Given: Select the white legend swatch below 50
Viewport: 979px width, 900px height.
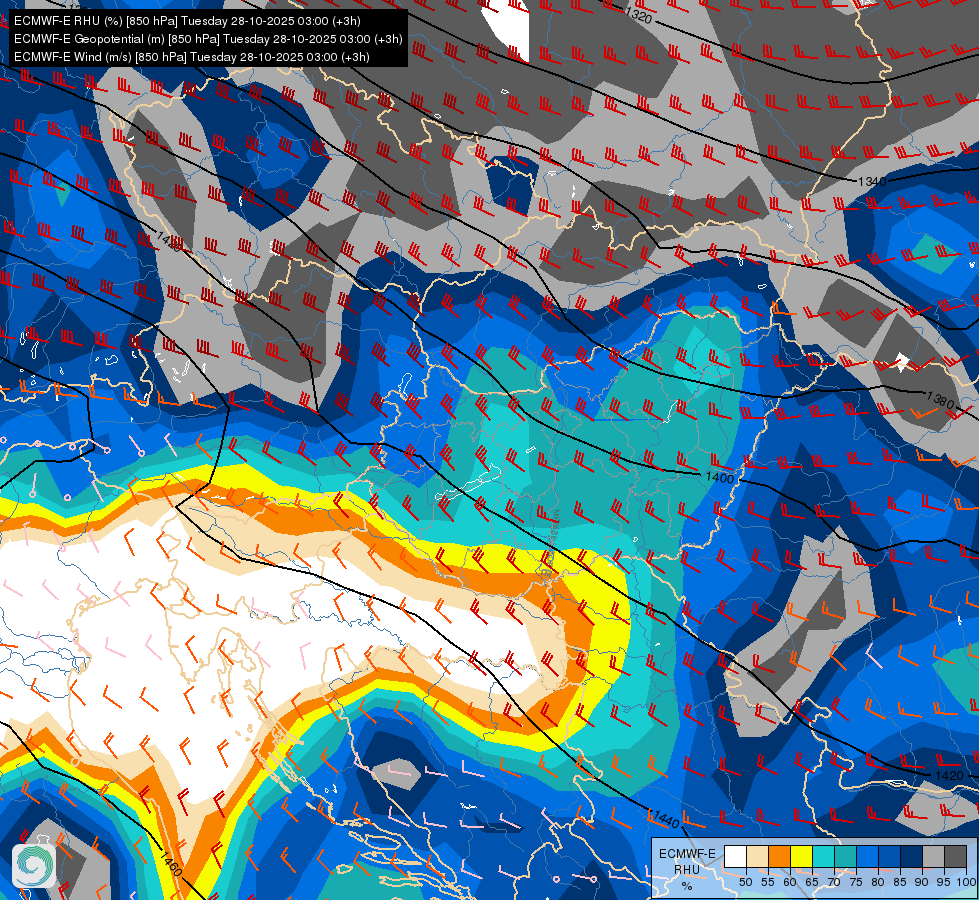Looking at the screenshot, I should pos(735,856).
